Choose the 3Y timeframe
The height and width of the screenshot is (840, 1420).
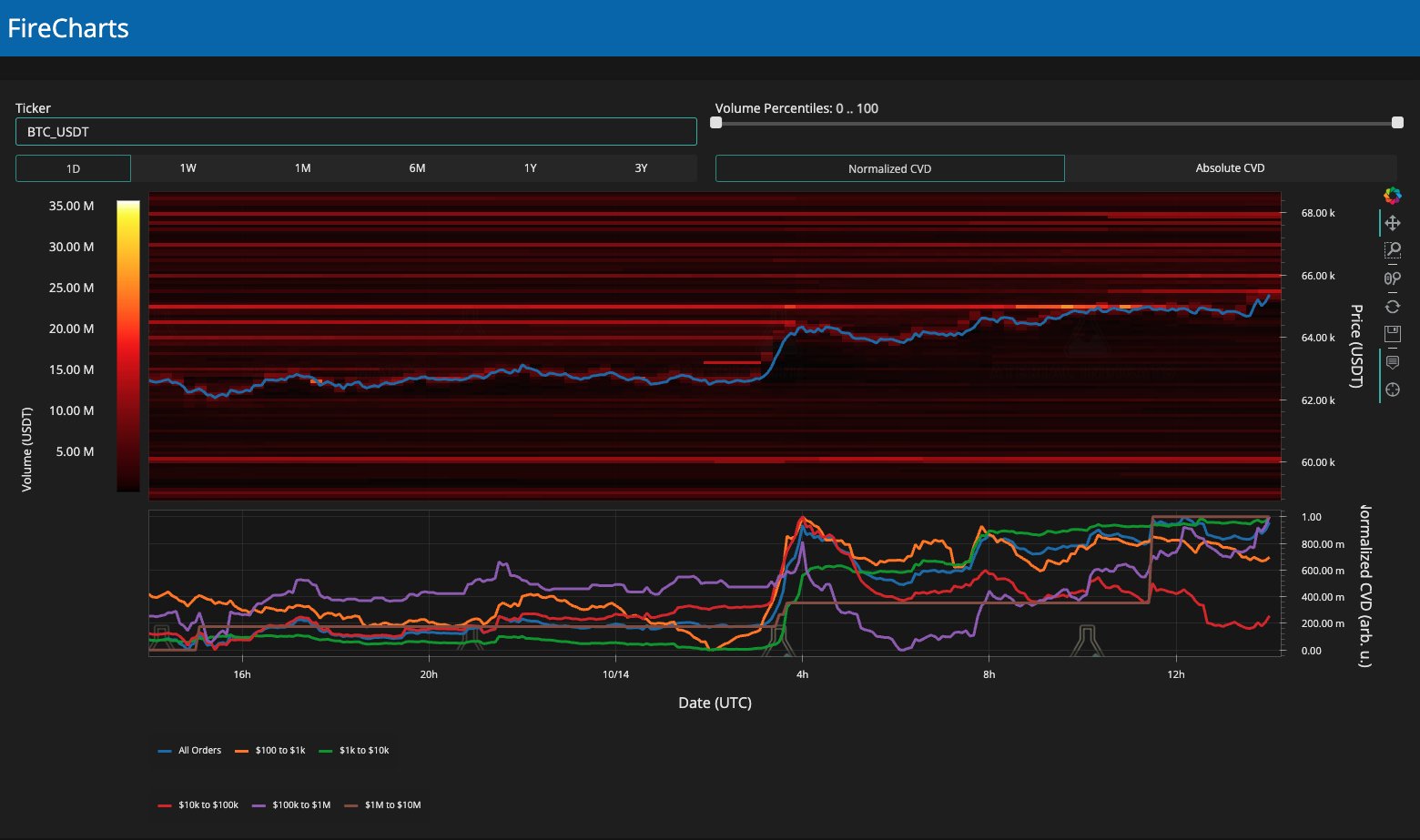[x=641, y=168]
